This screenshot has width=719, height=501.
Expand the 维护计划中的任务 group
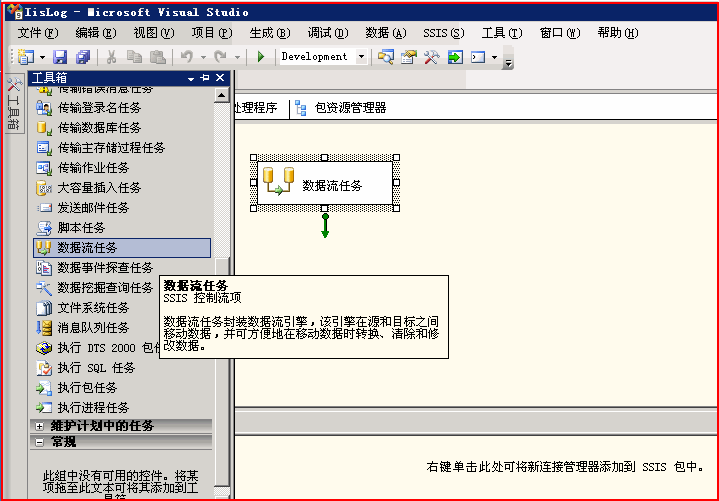click(39, 426)
